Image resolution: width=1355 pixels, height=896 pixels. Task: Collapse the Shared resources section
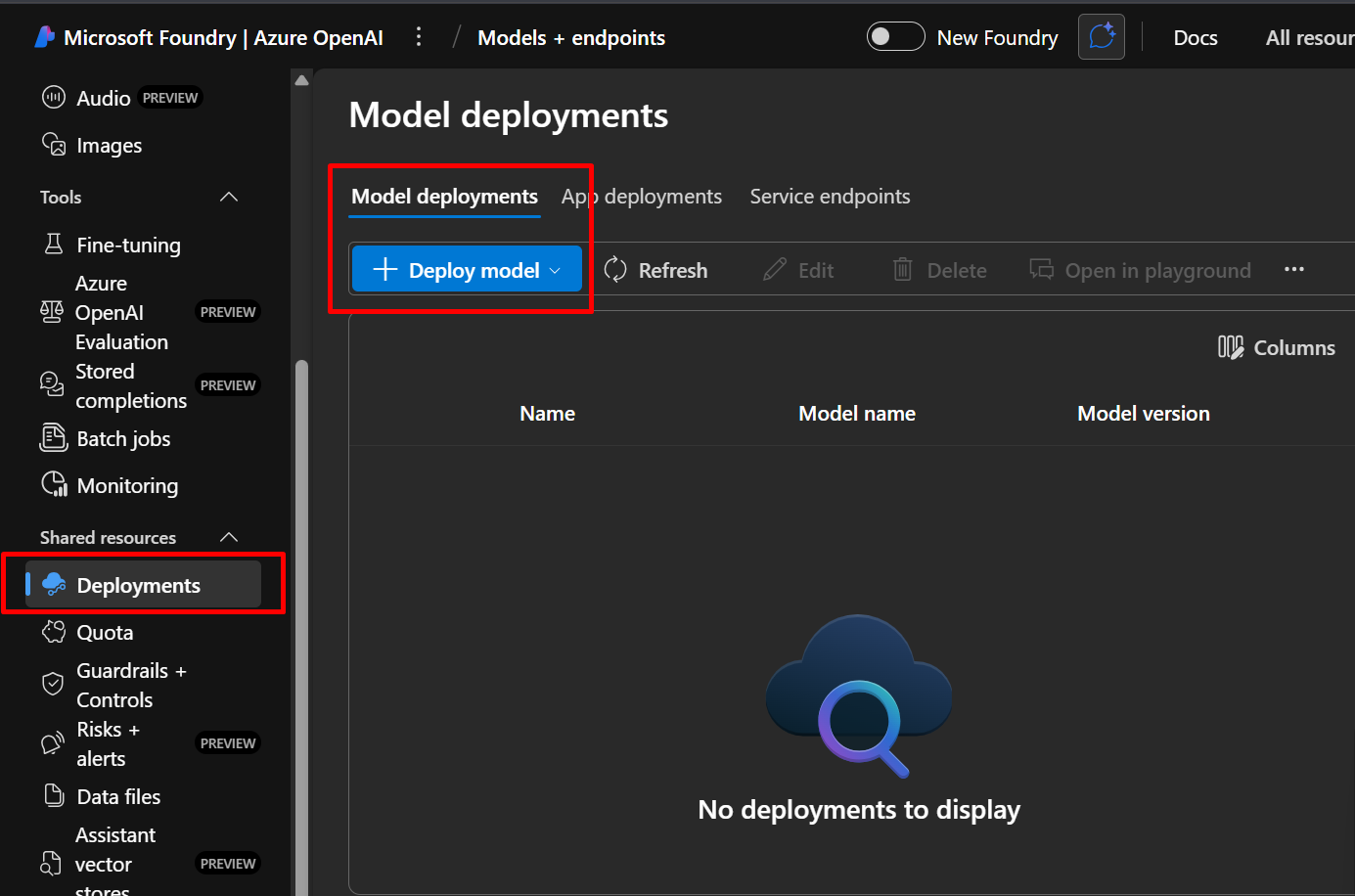(229, 538)
